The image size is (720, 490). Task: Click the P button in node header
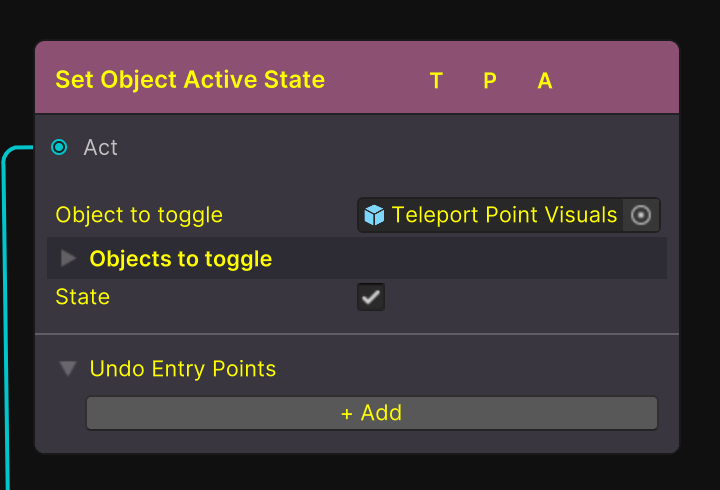point(490,81)
